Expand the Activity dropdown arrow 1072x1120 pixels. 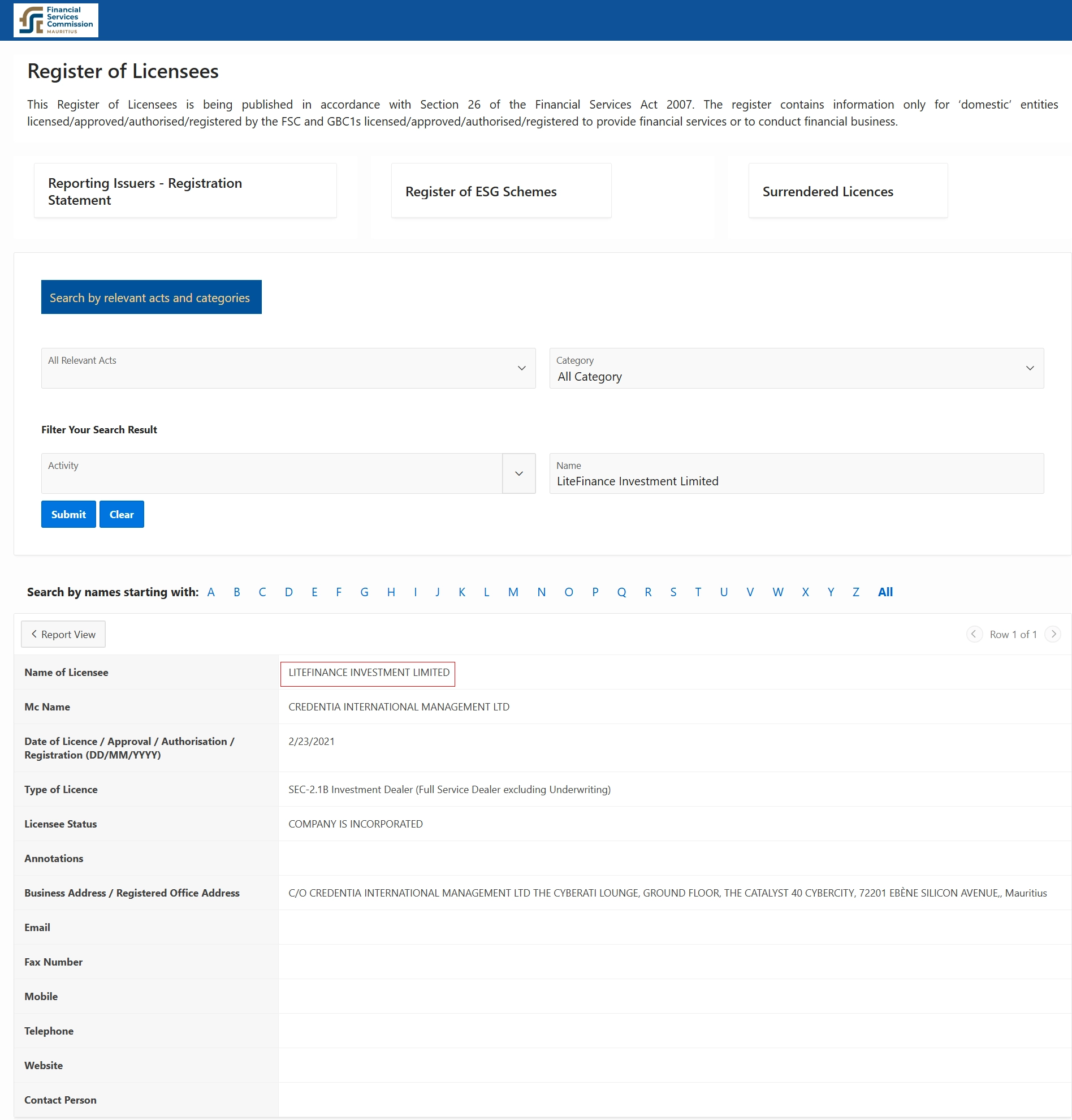tap(518, 473)
